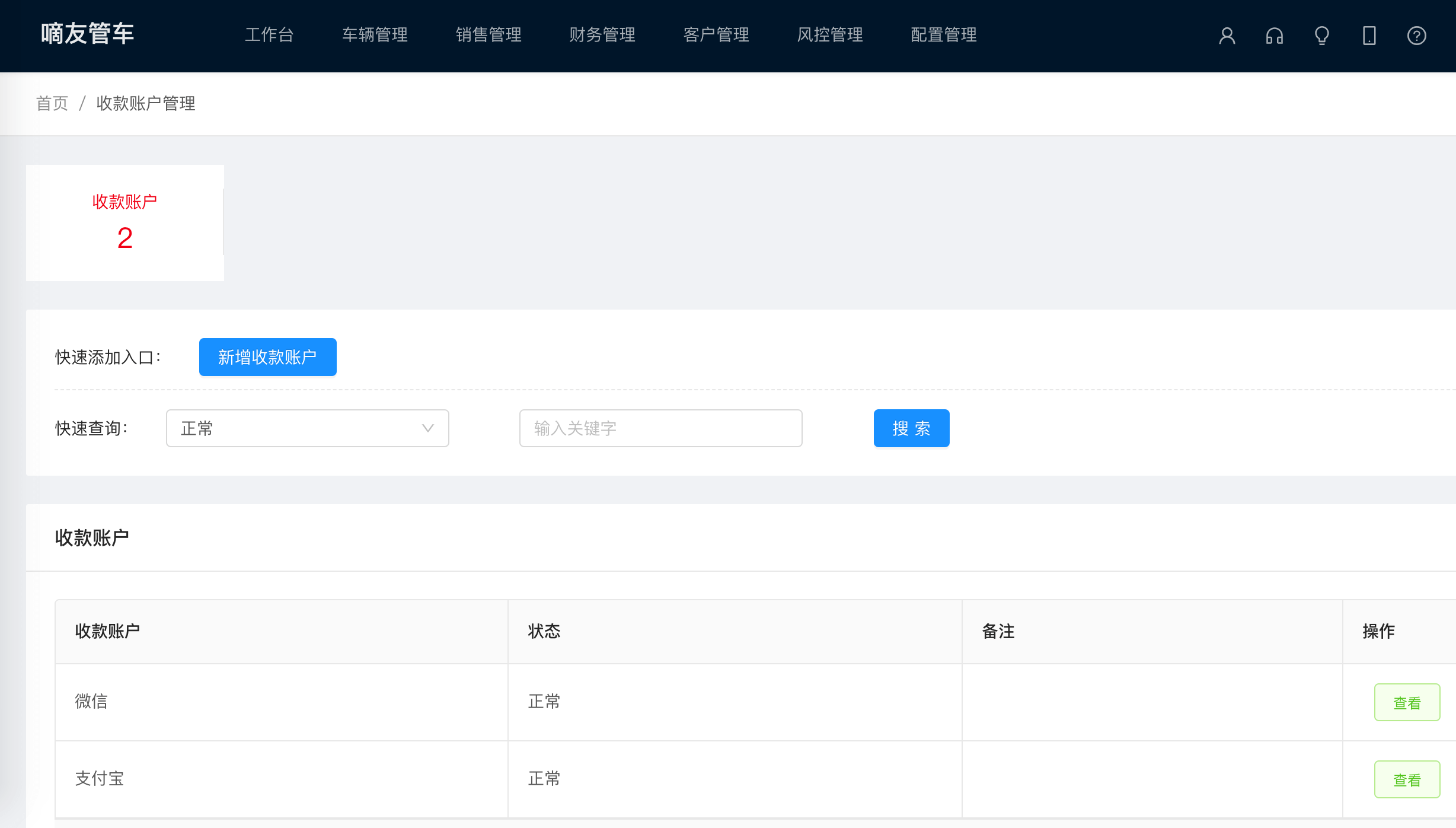The width and height of the screenshot is (1456, 828).
Task: Open the user profile icon
Action: pos(1227,36)
